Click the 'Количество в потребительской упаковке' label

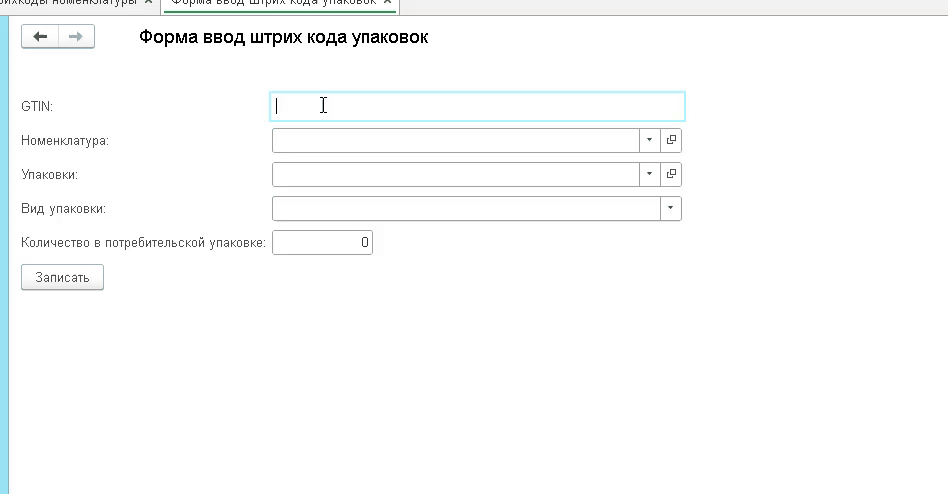(143, 242)
